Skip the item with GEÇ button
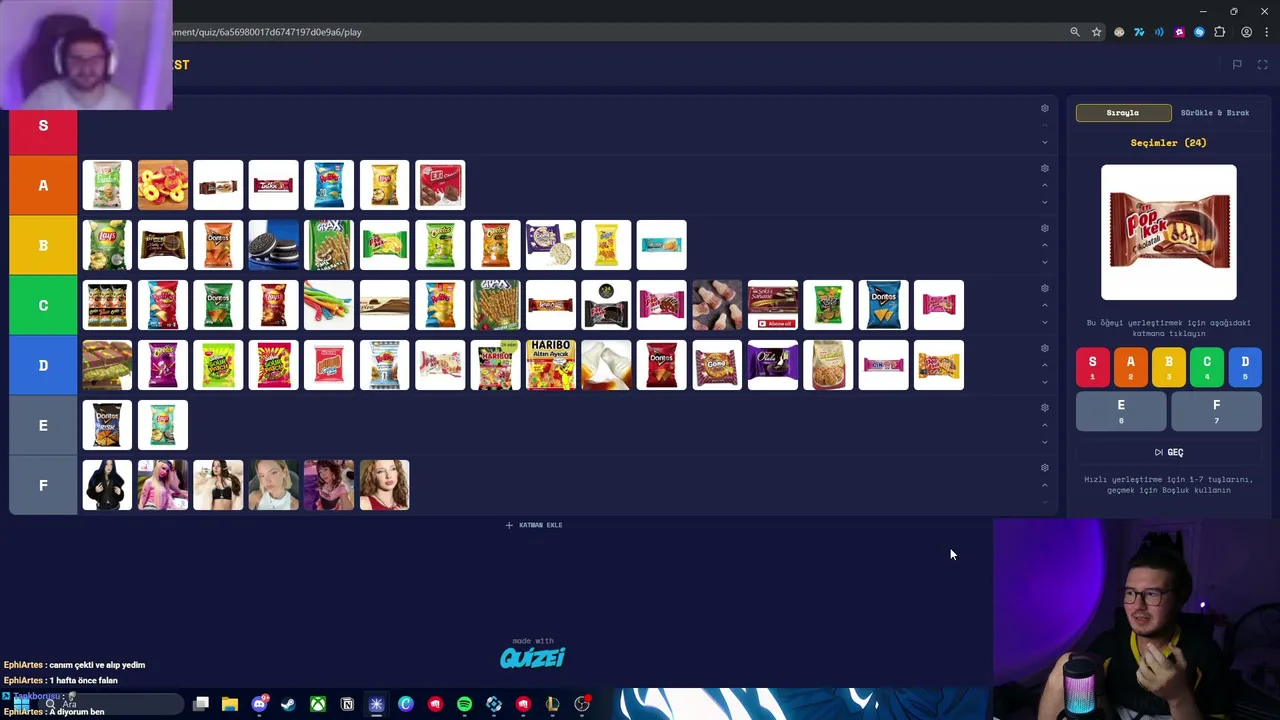This screenshot has height=720, width=1280. coord(1169,452)
